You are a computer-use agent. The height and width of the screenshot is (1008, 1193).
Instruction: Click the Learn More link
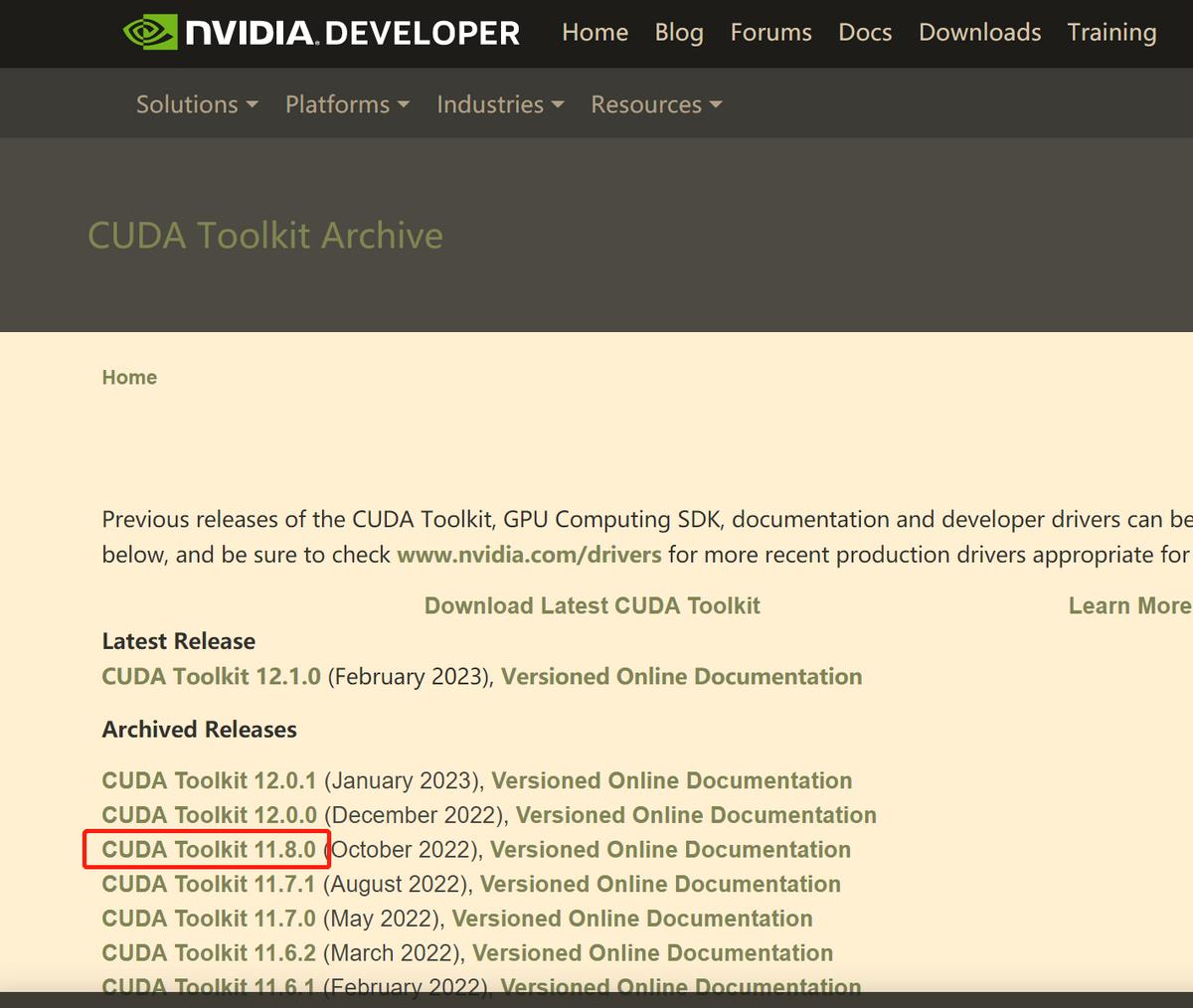(x=1129, y=606)
